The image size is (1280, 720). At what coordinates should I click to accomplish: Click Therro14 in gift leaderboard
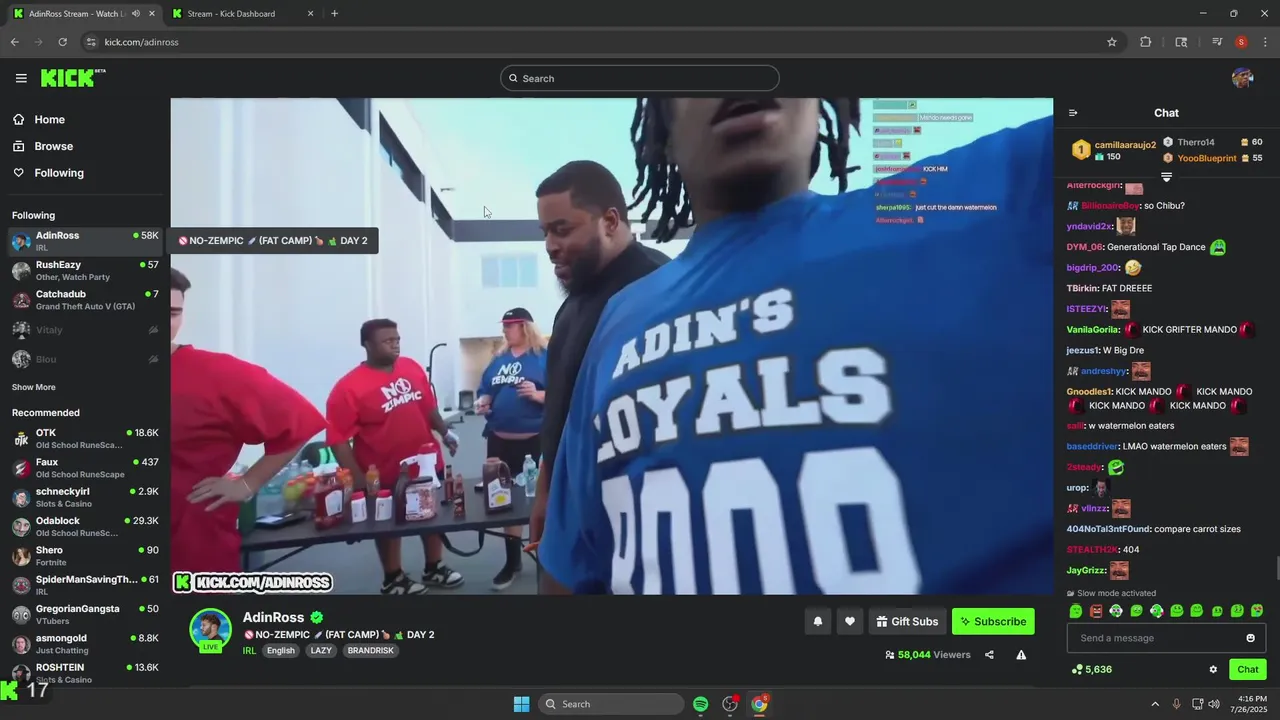[1195, 142]
